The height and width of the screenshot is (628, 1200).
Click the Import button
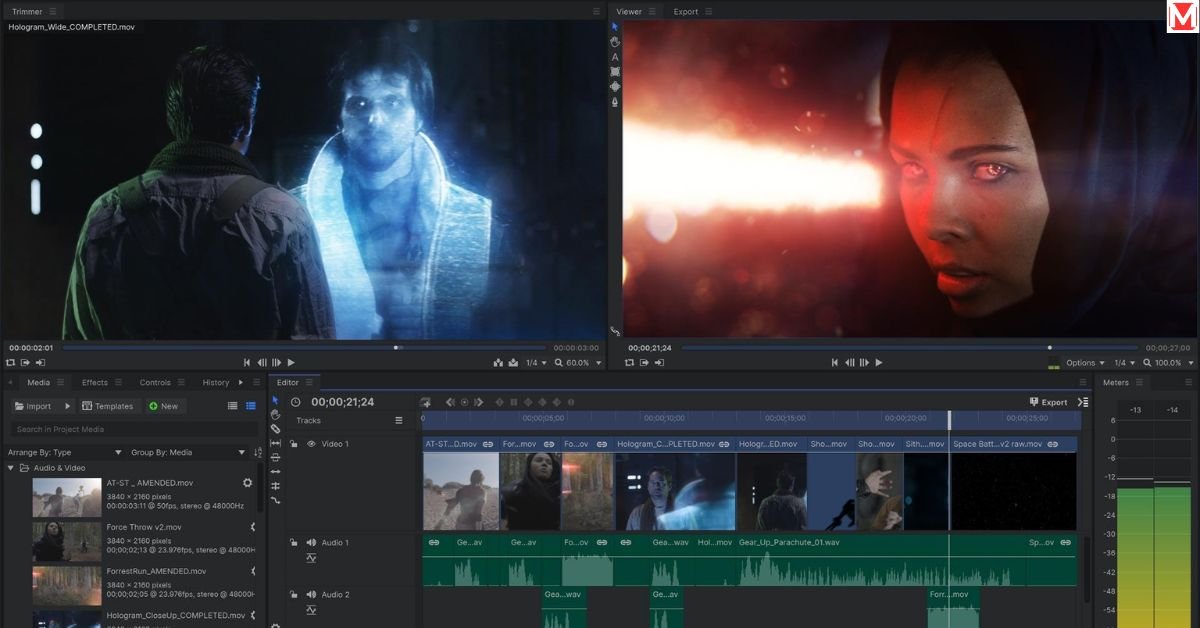pyautogui.click(x=35, y=407)
